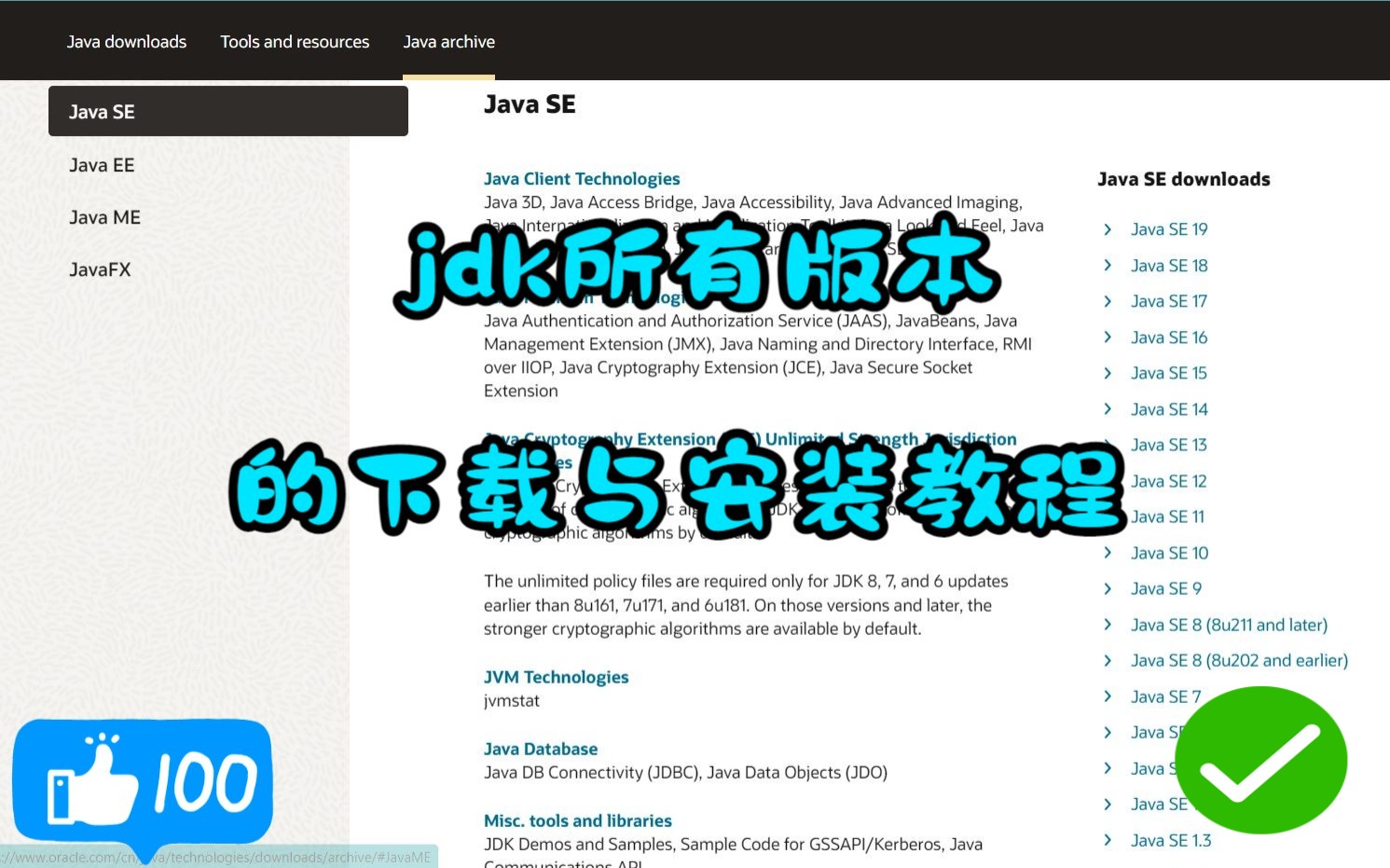Open the Misc. tools and libraries link
Screen dimensions: 1390x868
[x=577, y=820]
